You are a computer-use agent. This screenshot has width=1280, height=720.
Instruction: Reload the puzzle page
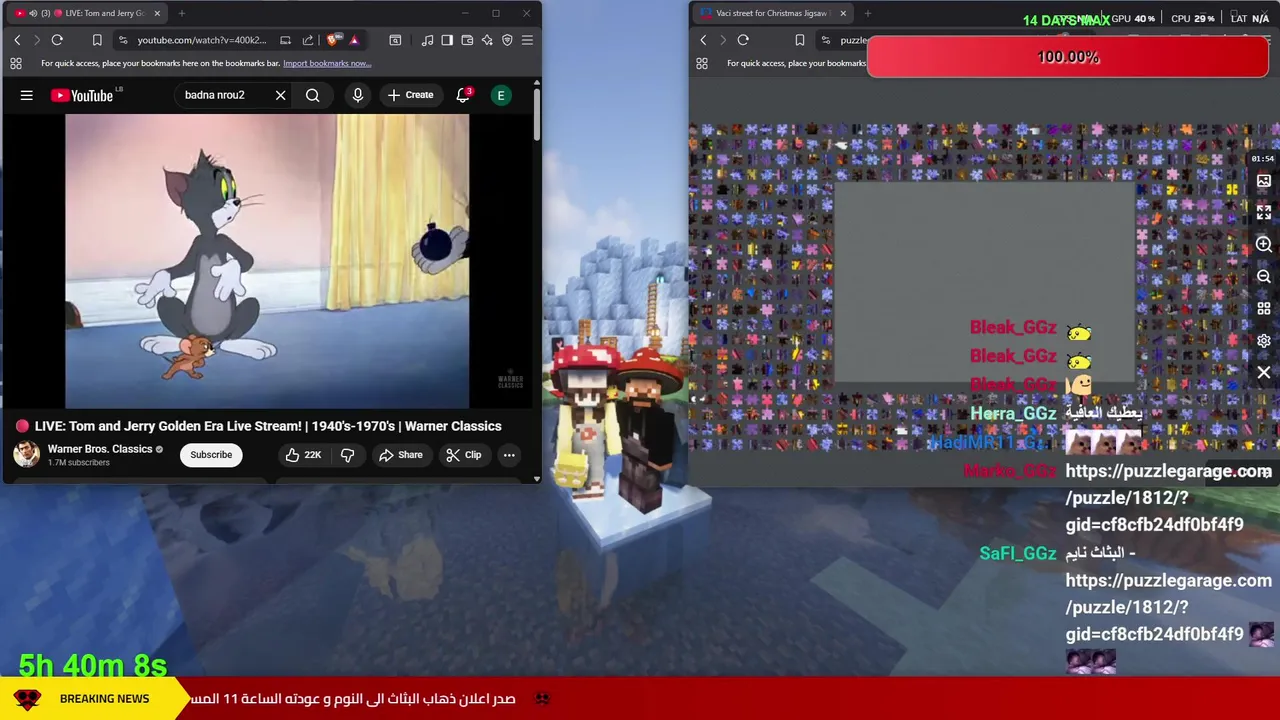click(x=743, y=40)
